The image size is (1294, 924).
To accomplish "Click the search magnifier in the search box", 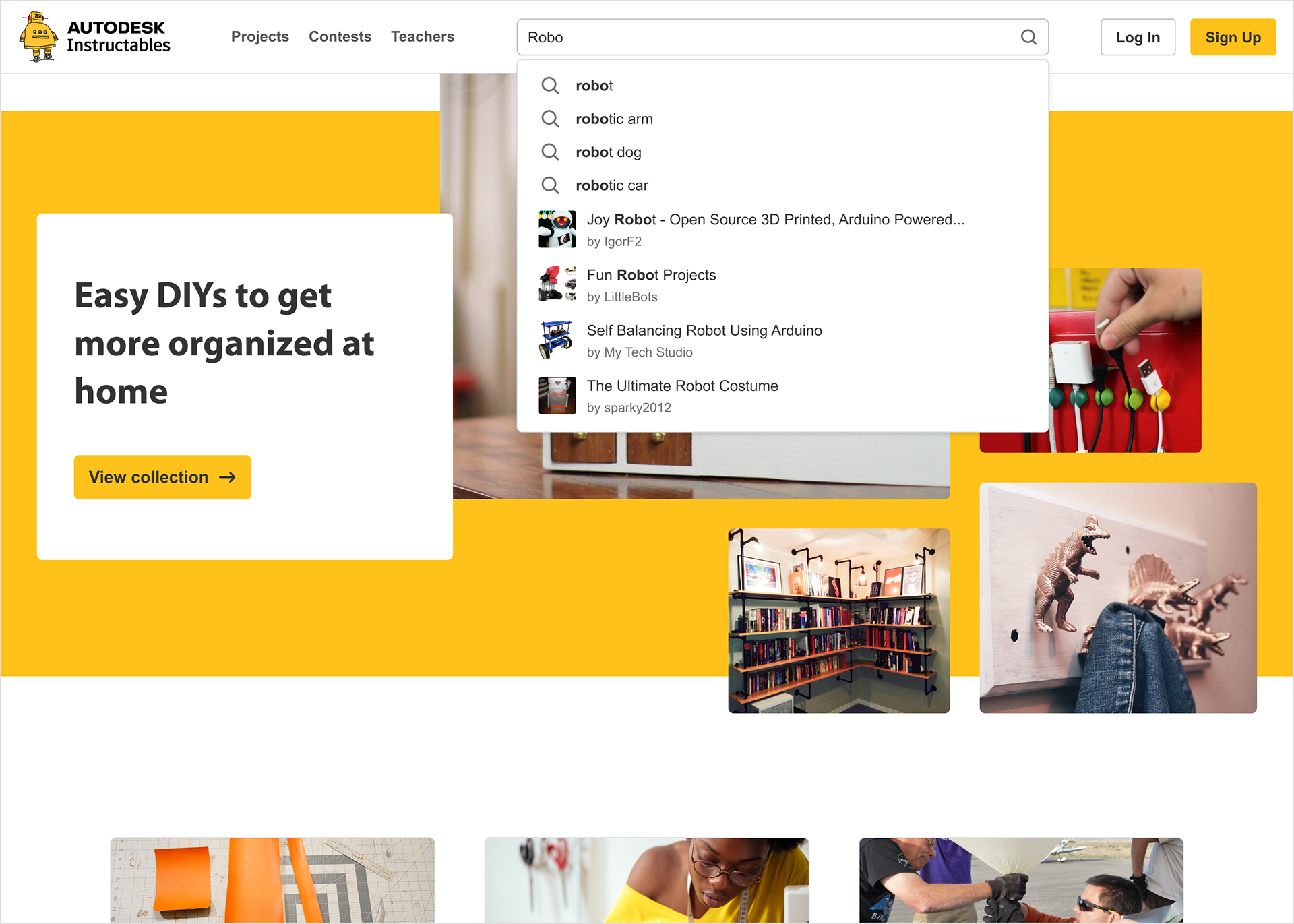I will (x=1028, y=37).
